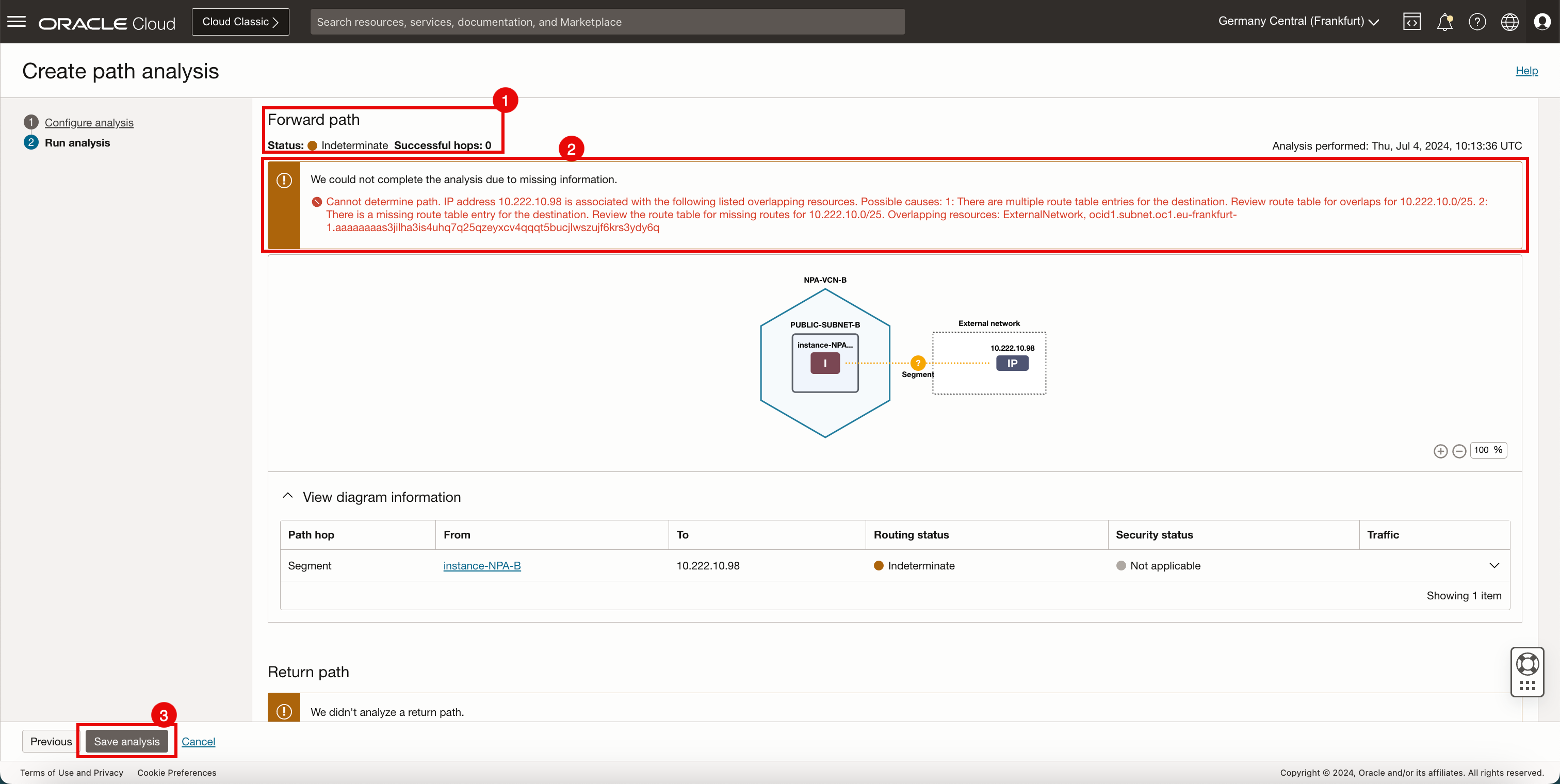Click the help question mark icon
The height and width of the screenshot is (784, 1560).
1477,22
